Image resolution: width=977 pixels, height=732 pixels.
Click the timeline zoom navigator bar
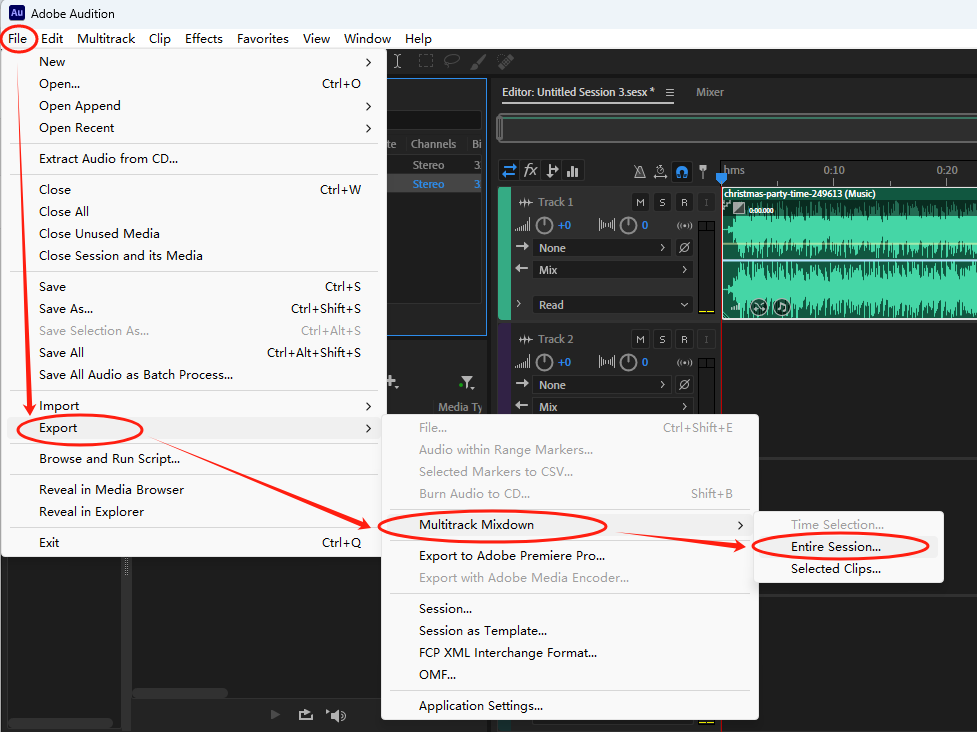(737, 128)
